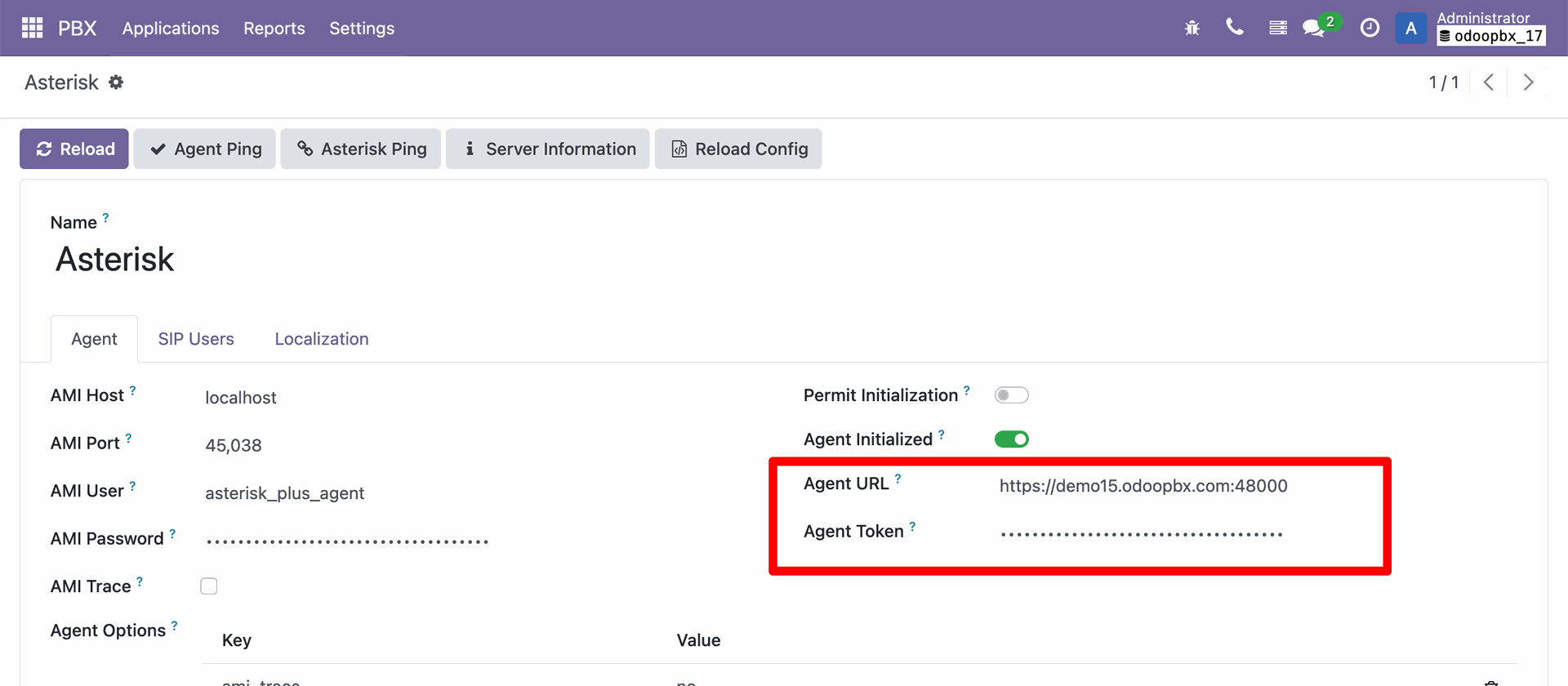This screenshot has width=1568, height=686.
Task: Click the Reload button
Action: (74, 149)
